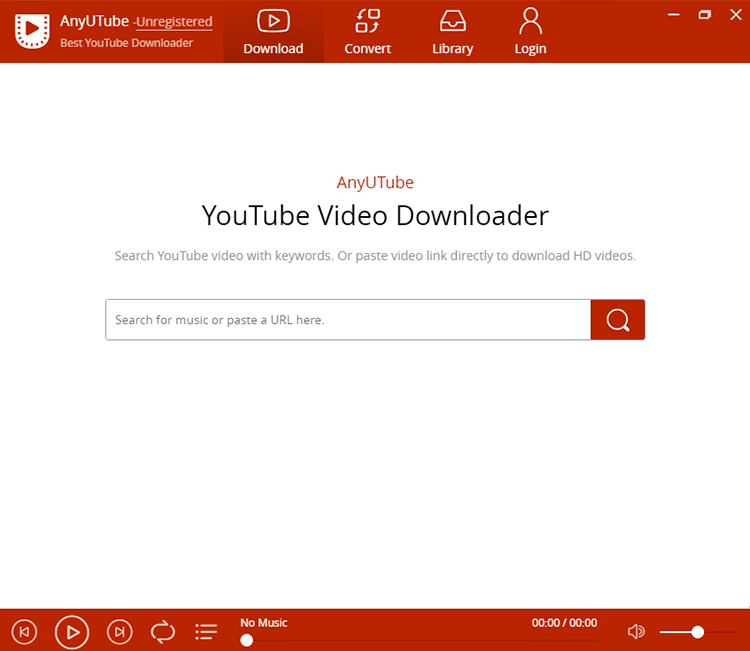Screen dimensions: 750x651
Task: Open the Download tab
Action: click(x=273, y=32)
